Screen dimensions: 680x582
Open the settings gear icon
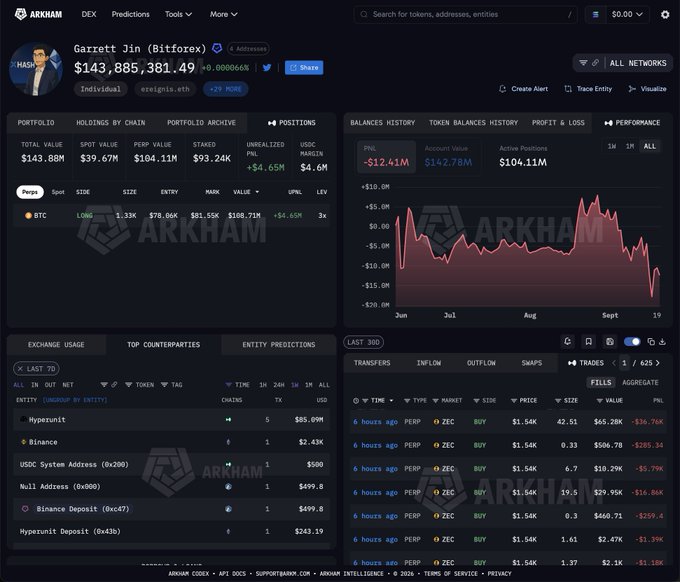coord(665,15)
